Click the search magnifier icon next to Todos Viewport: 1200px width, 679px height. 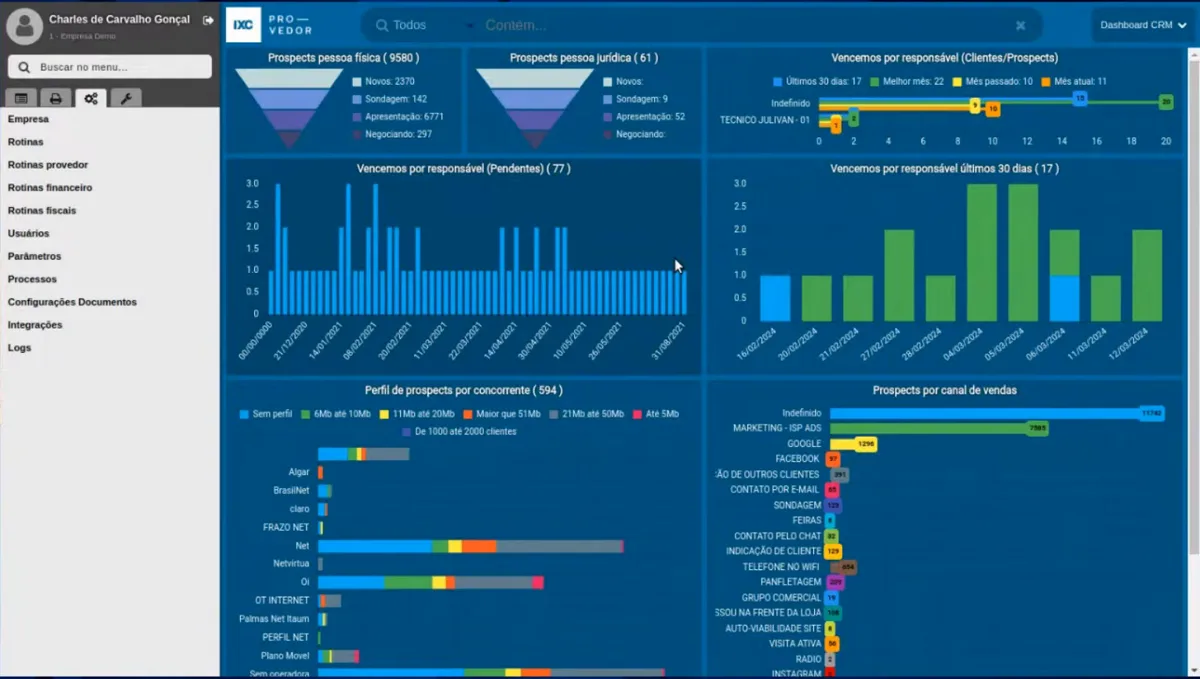[382, 25]
